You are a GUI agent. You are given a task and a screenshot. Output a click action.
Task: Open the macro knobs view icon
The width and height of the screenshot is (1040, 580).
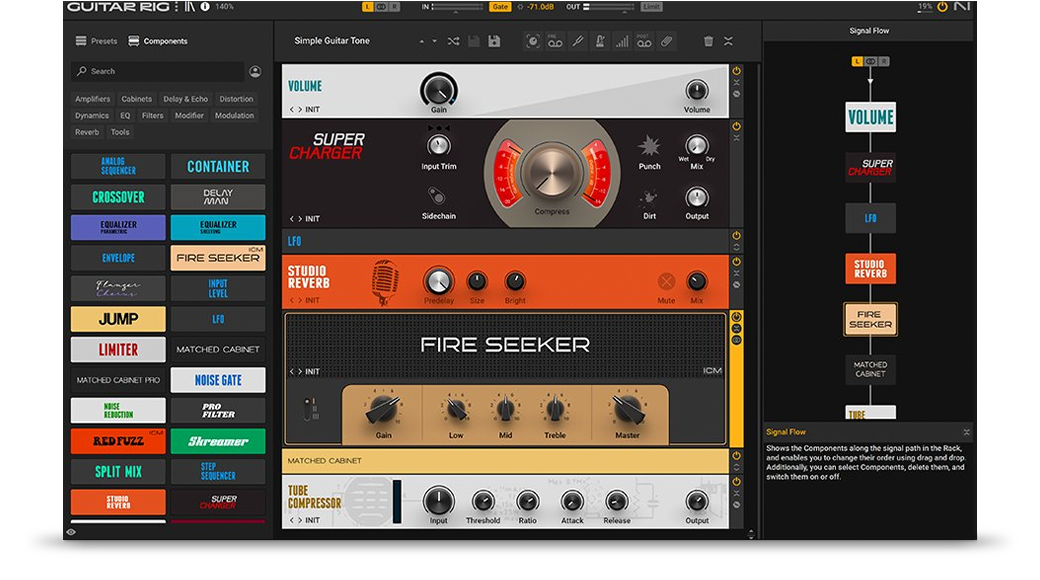pyautogui.click(x=533, y=41)
